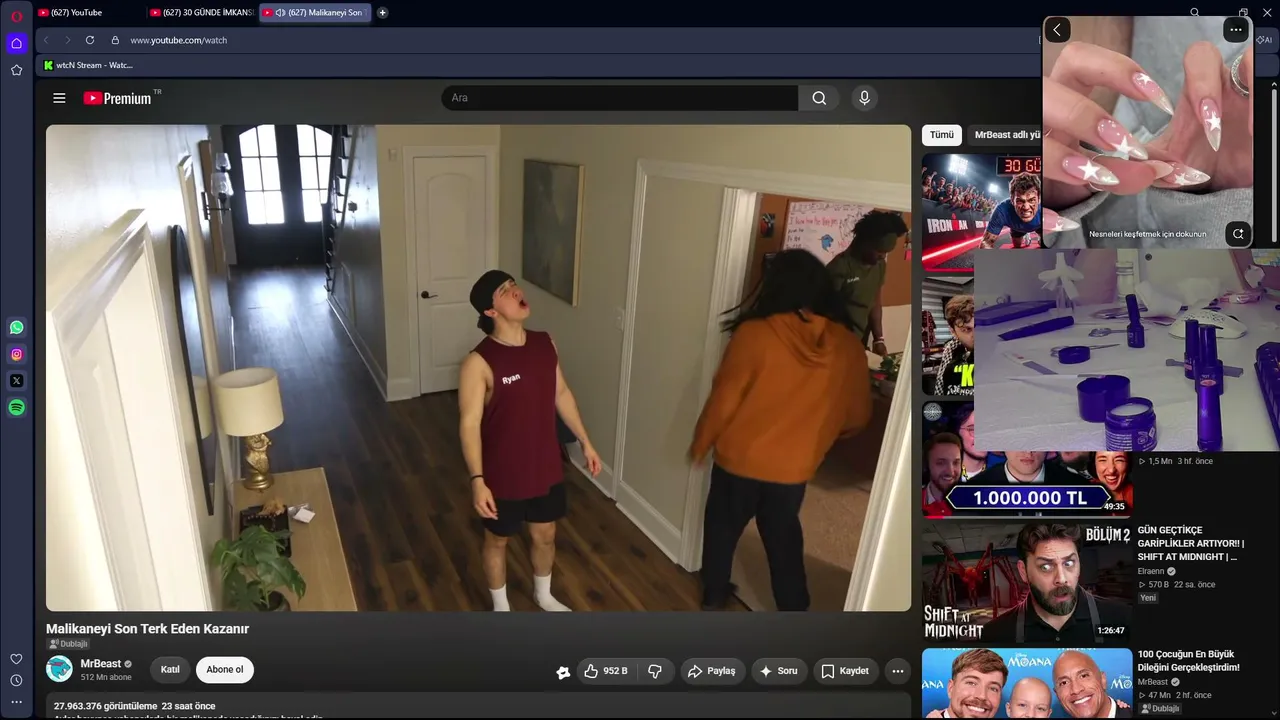This screenshot has height=720, width=1280.
Task: Click the back arrow in the nail image overlay
Action: point(1057,30)
